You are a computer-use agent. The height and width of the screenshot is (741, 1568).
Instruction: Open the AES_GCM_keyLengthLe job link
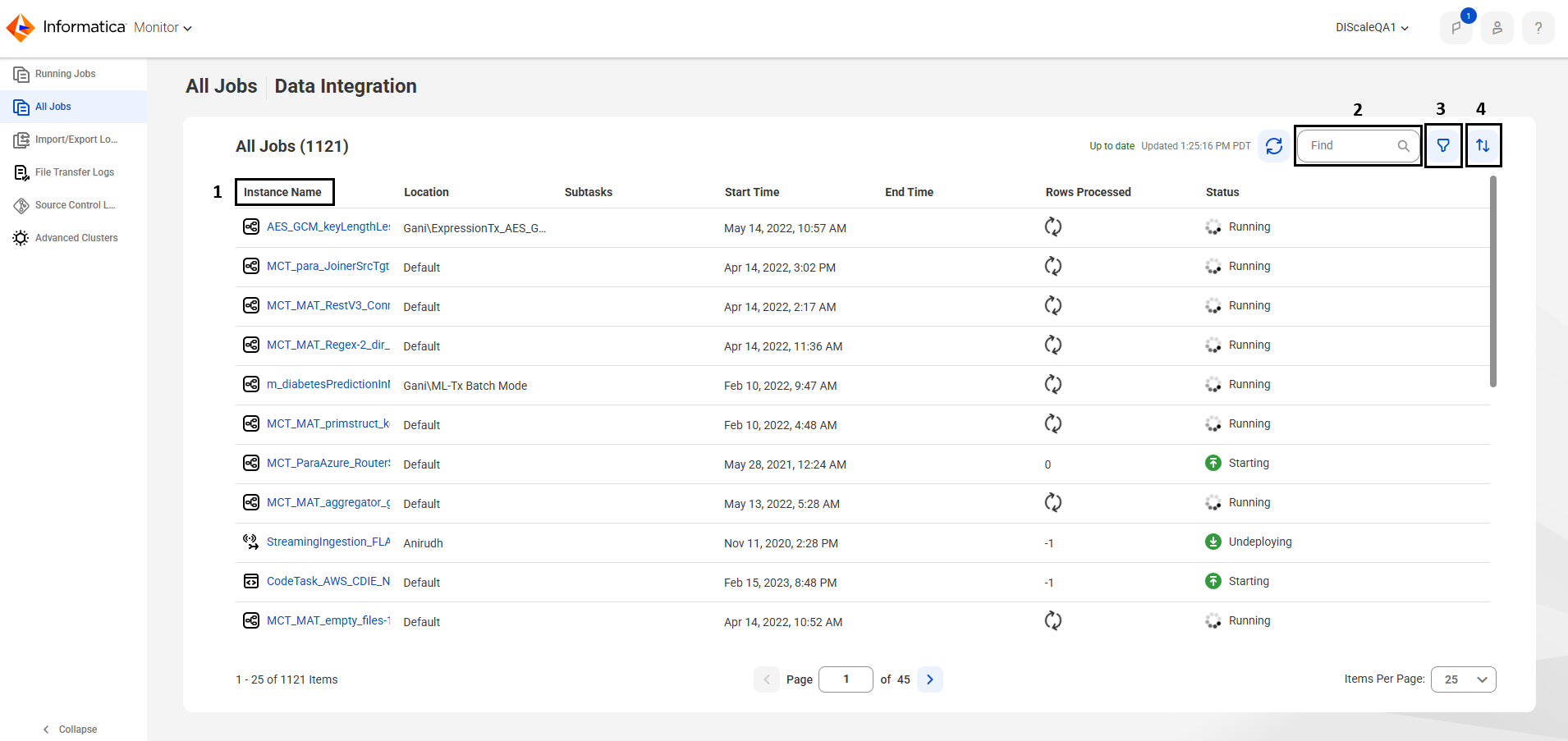tap(328, 226)
